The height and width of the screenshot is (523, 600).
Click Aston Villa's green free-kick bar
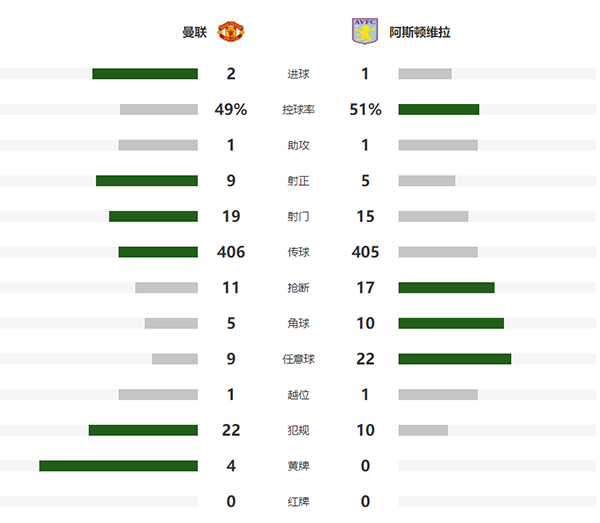[454, 359]
